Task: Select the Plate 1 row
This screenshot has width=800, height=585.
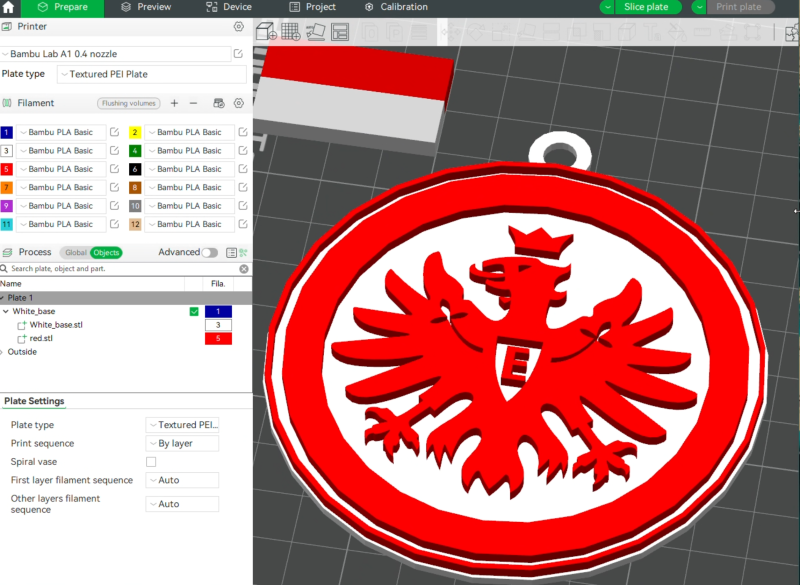Action: point(126,298)
